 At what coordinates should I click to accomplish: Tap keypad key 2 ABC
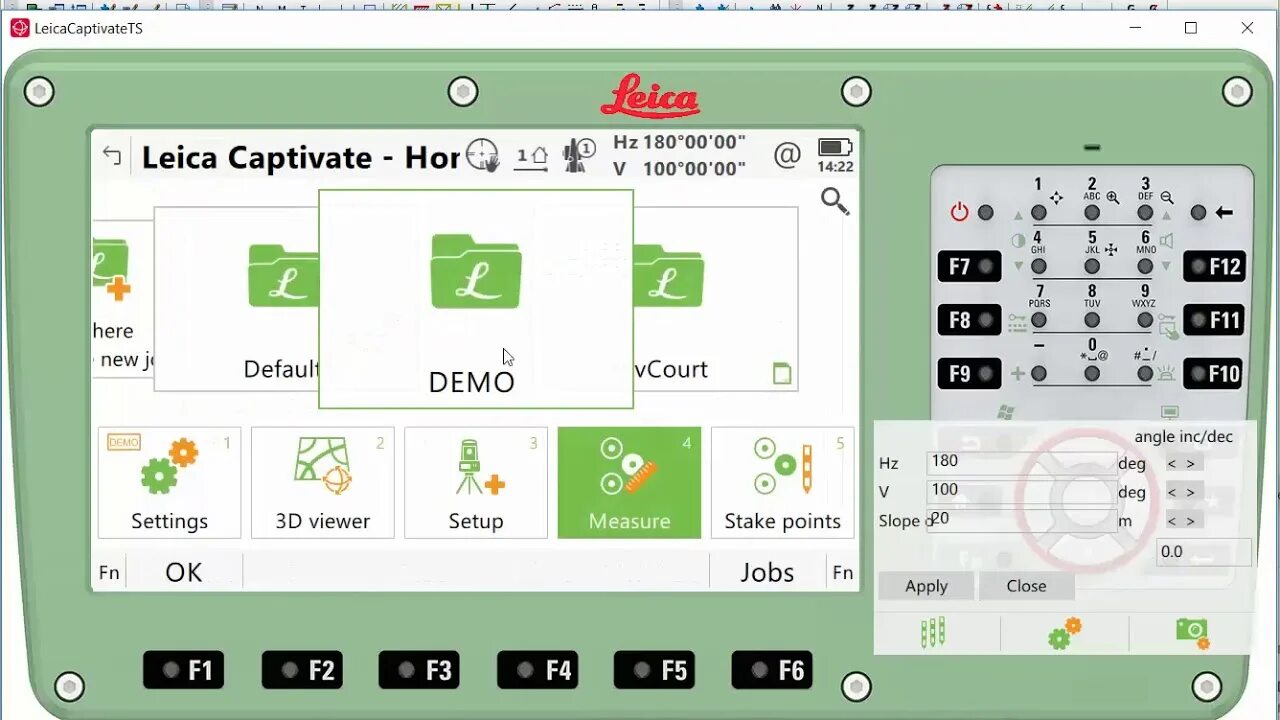[x=1092, y=212]
